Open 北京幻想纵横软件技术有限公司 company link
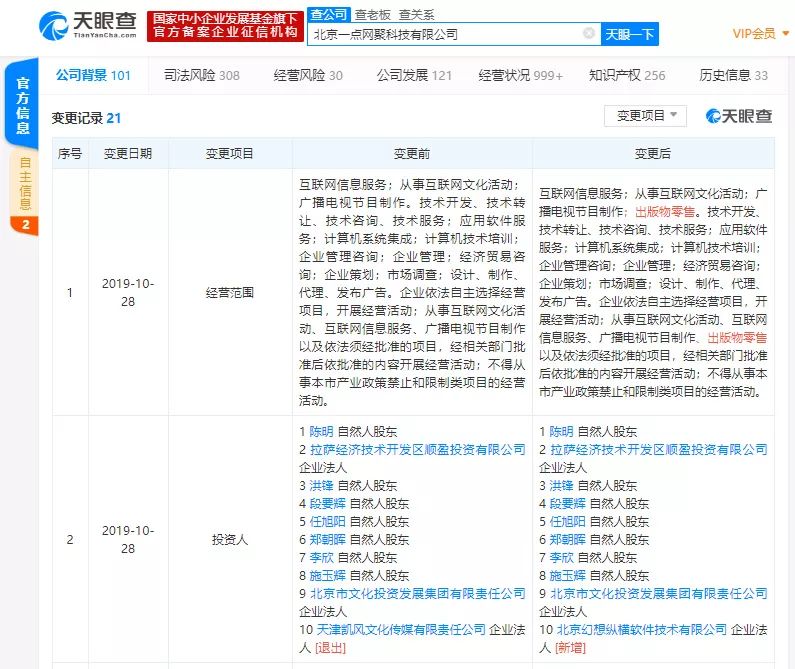795x669 pixels. 639,629
